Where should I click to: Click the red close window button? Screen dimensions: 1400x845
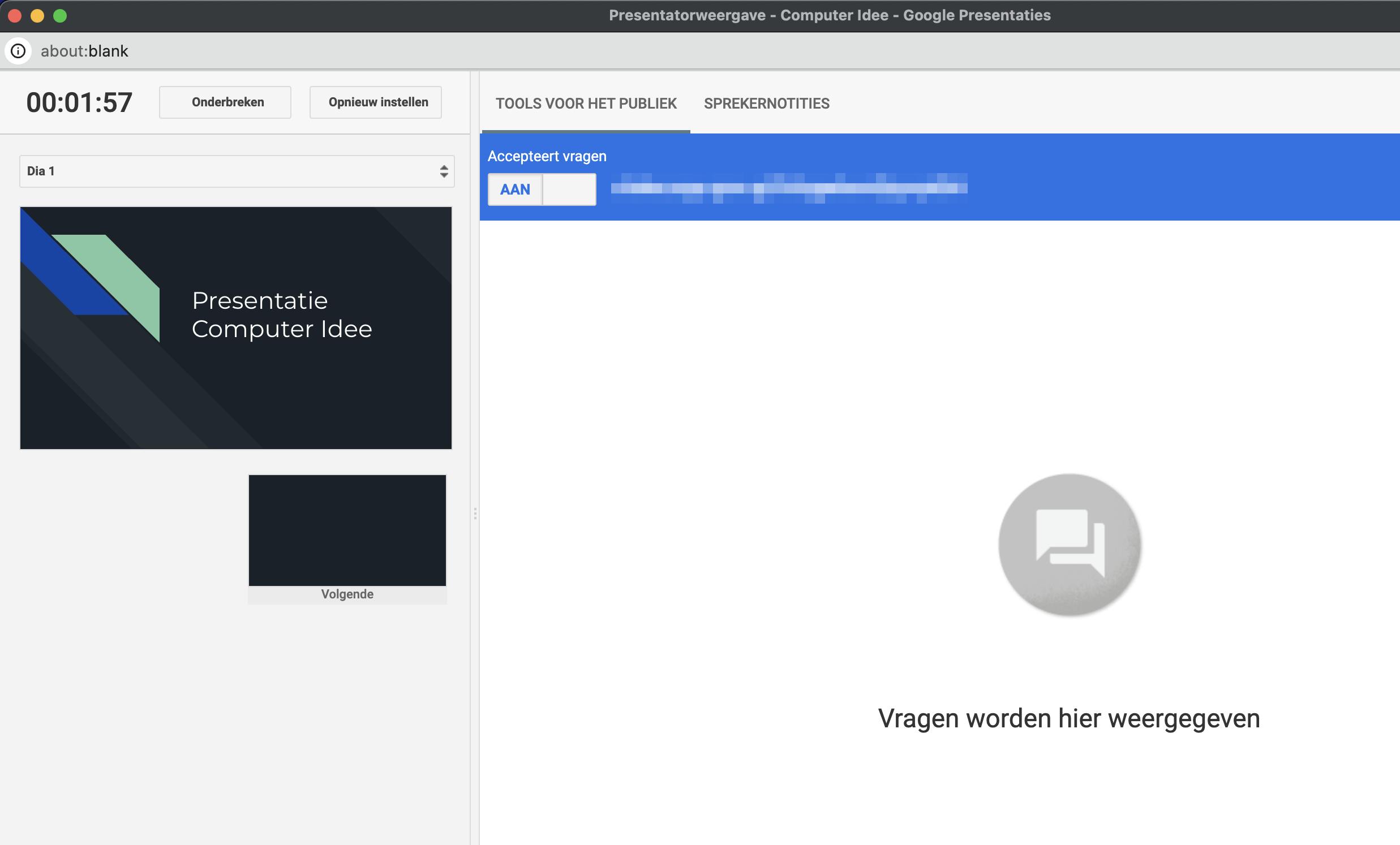(15, 15)
